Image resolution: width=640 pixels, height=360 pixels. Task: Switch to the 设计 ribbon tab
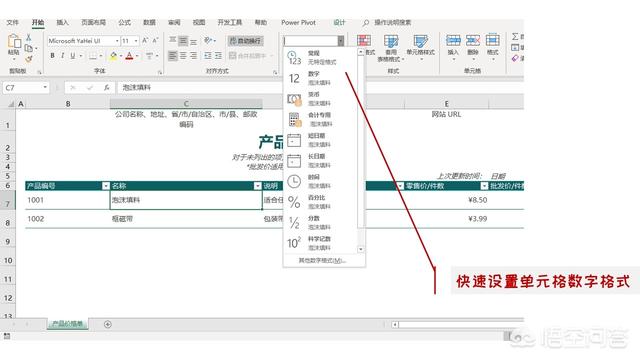point(339,22)
